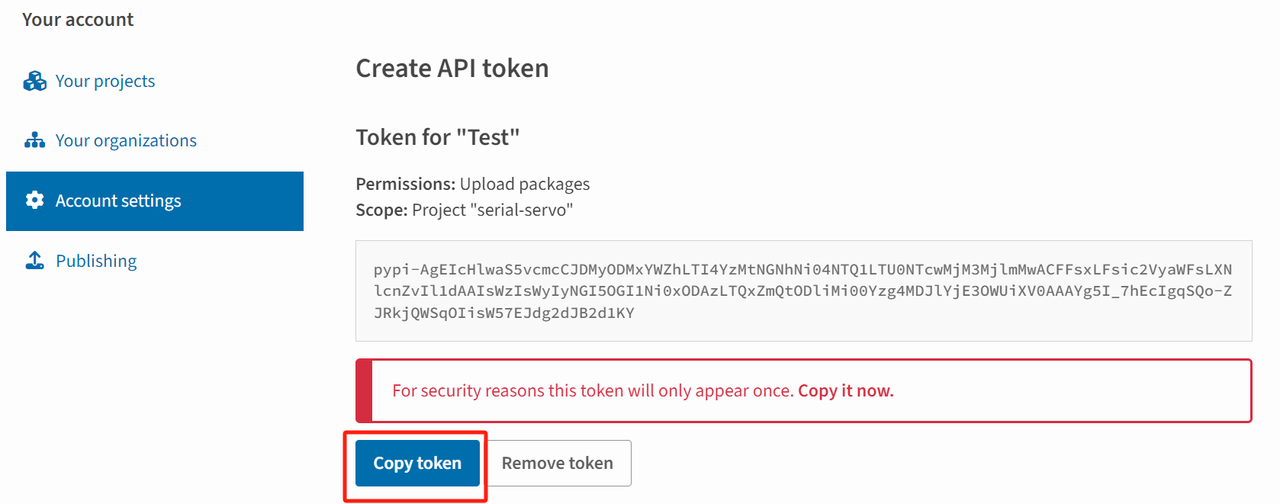Click the Remove token button
Image resolution: width=1280 pixels, height=504 pixels.
558,463
